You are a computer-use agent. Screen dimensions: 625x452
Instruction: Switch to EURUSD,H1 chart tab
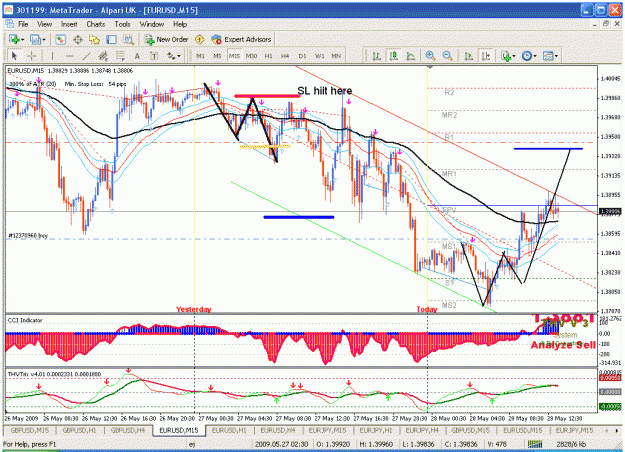point(229,430)
